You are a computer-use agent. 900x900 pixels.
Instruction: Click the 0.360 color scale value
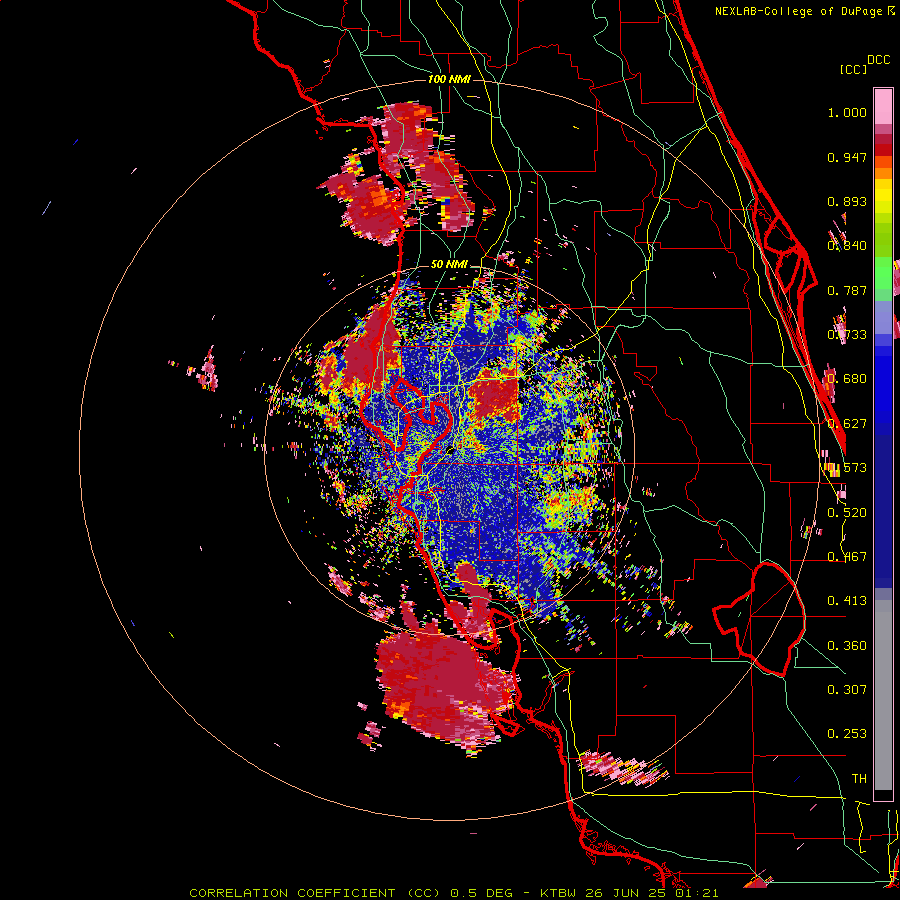(x=847, y=646)
